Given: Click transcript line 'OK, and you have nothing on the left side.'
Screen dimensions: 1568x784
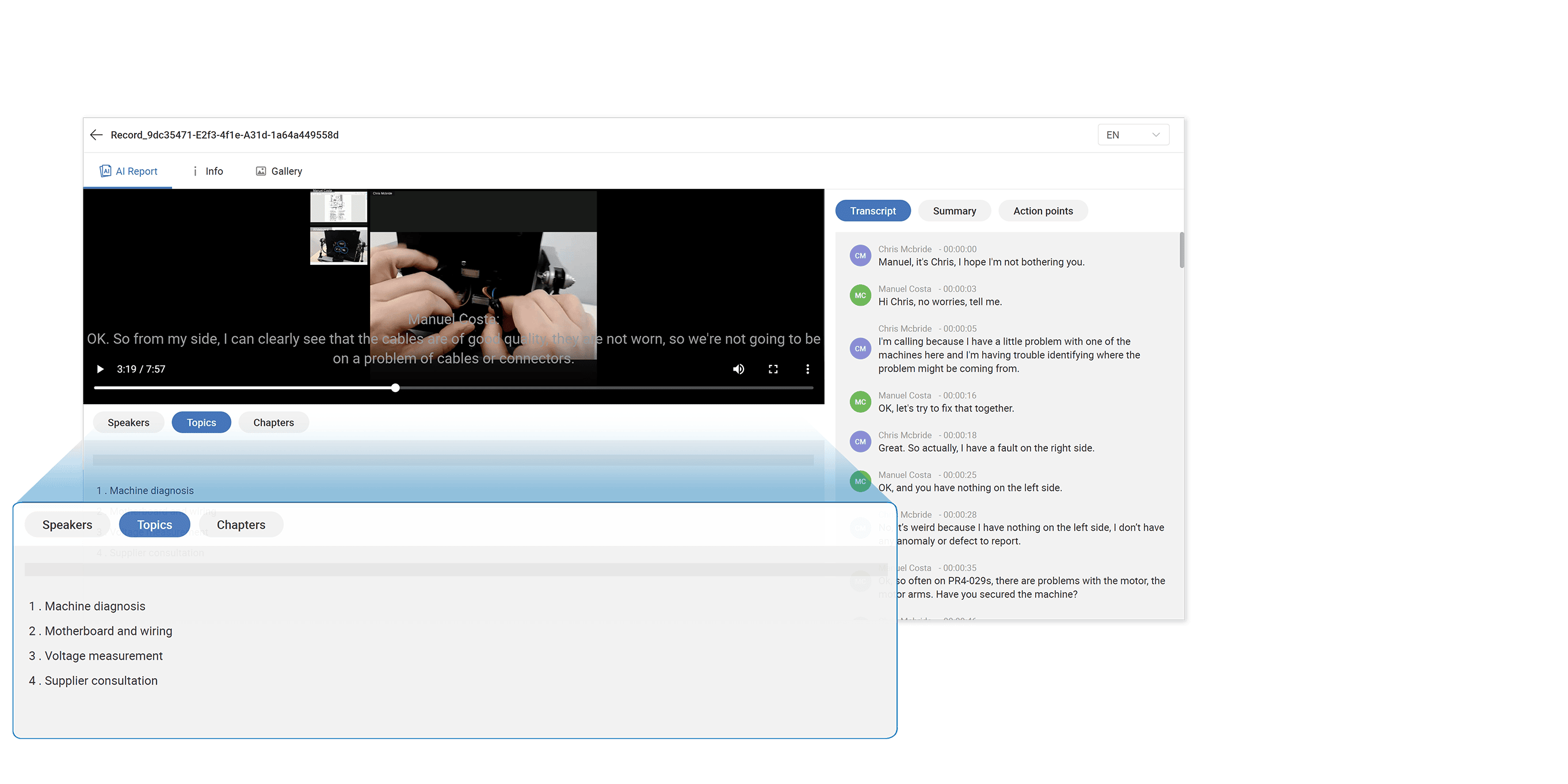Looking at the screenshot, I should click(970, 488).
